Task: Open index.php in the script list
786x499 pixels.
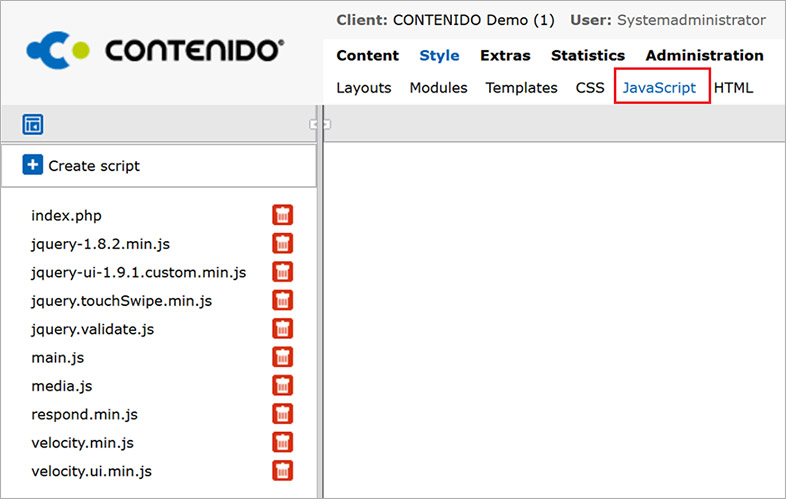Action: (x=66, y=216)
